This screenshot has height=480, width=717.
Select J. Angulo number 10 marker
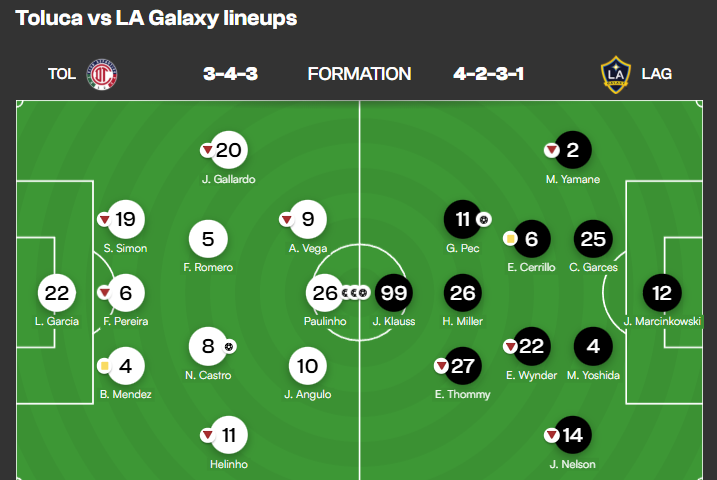pyautogui.click(x=308, y=365)
